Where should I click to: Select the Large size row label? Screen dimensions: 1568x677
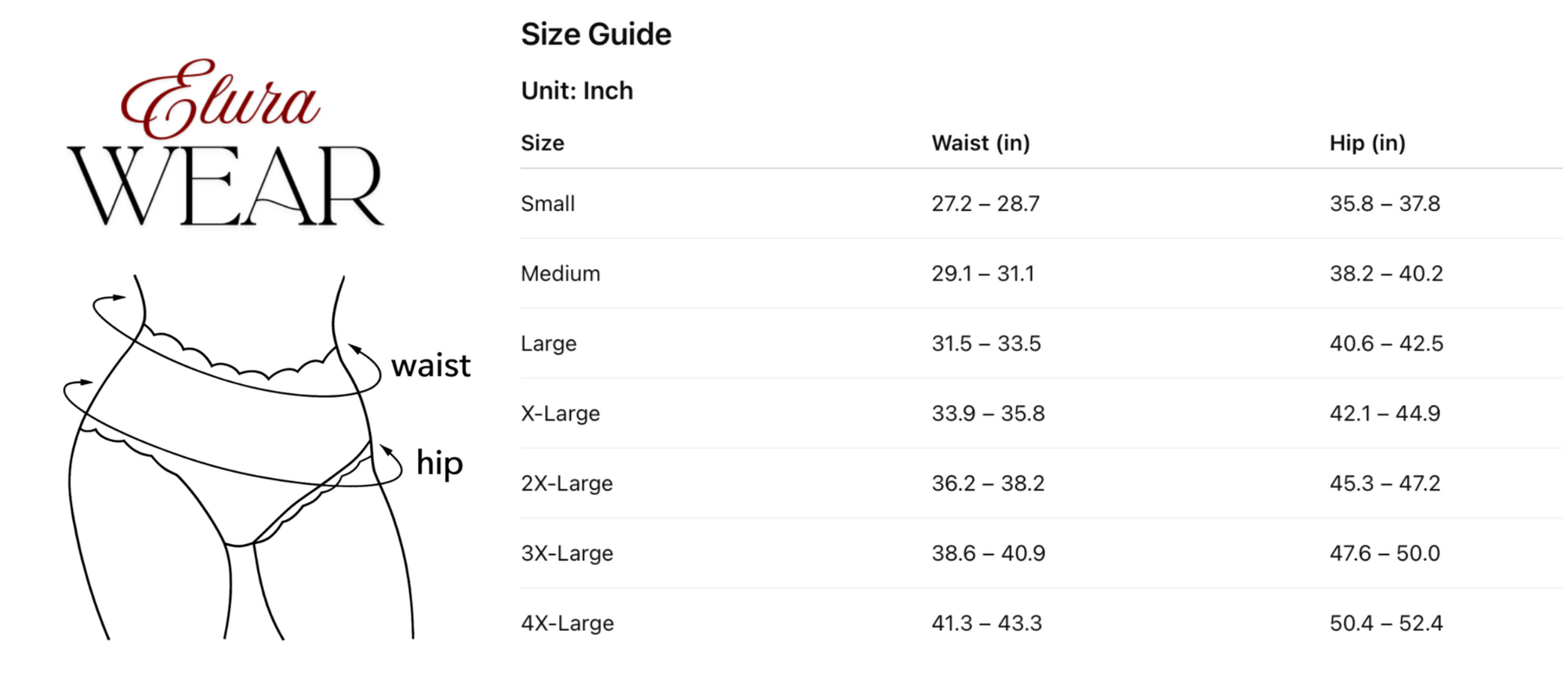click(549, 343)
